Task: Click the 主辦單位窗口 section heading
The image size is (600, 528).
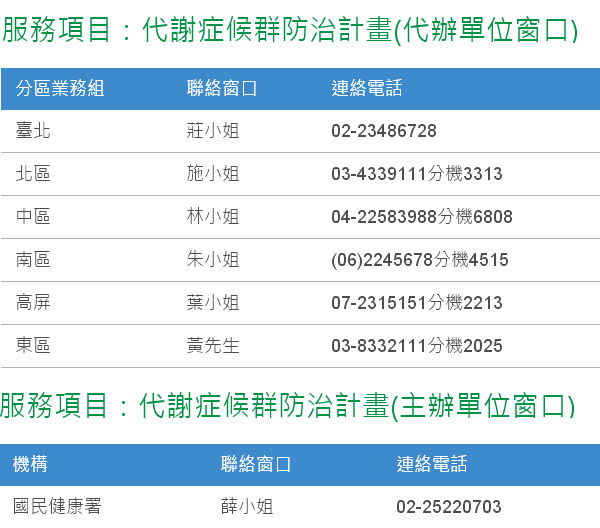Action: tap(288, 406)
